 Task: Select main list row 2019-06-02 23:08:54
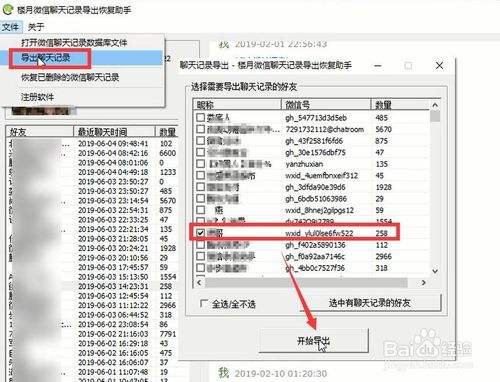(93, 324)
